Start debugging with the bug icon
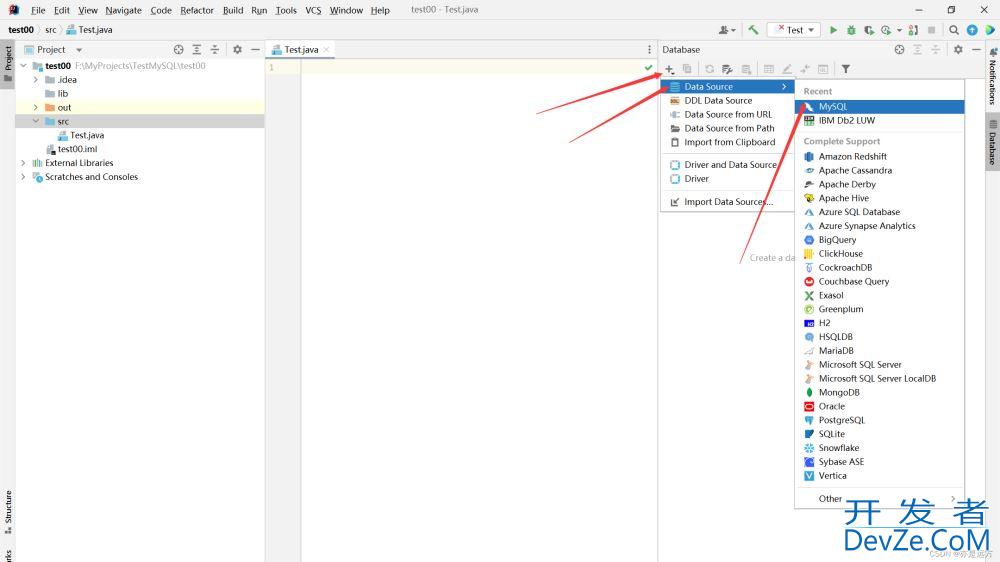 point(851,30)
